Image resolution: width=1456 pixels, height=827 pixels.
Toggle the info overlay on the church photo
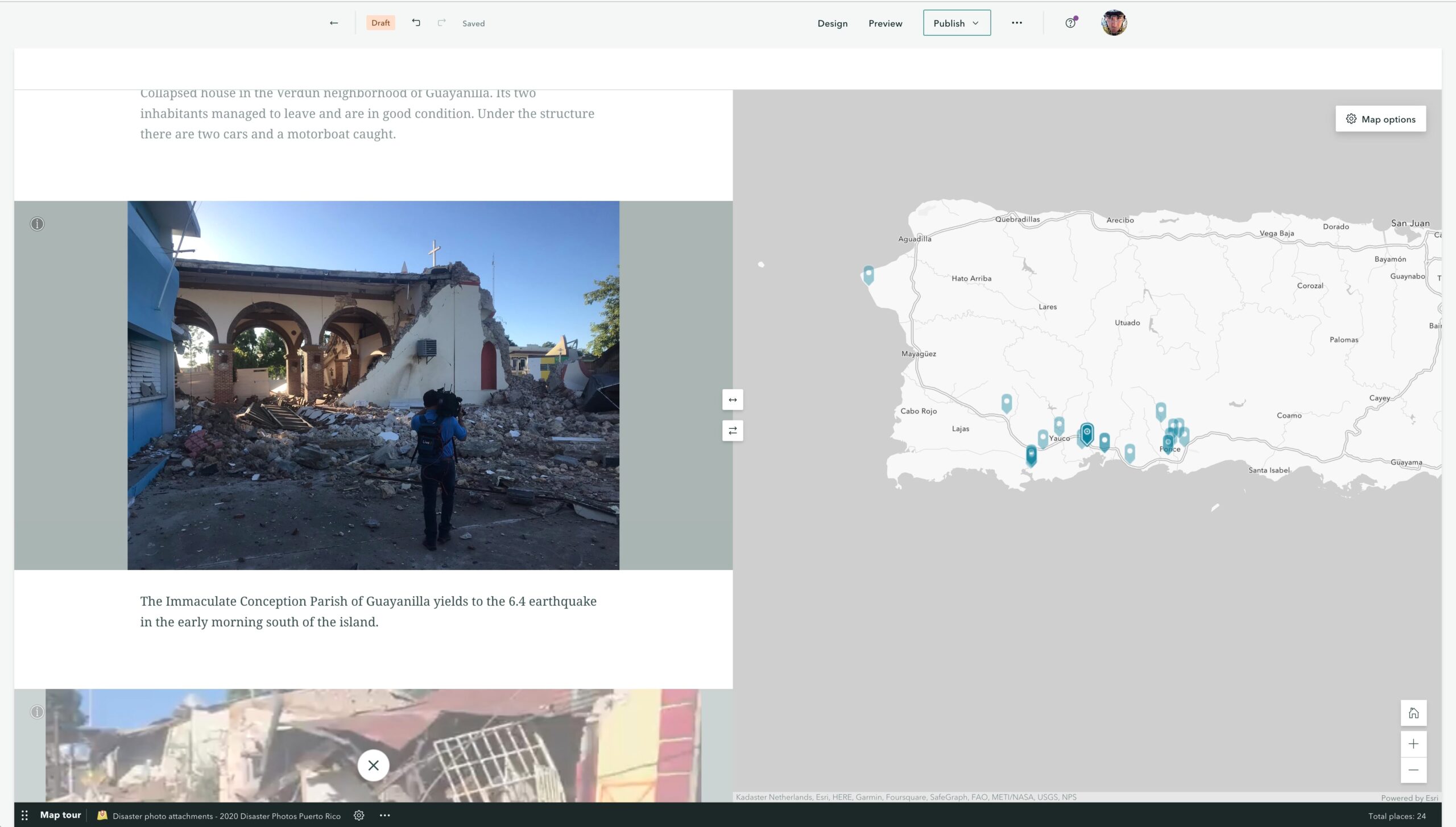[x=36, y=223]
